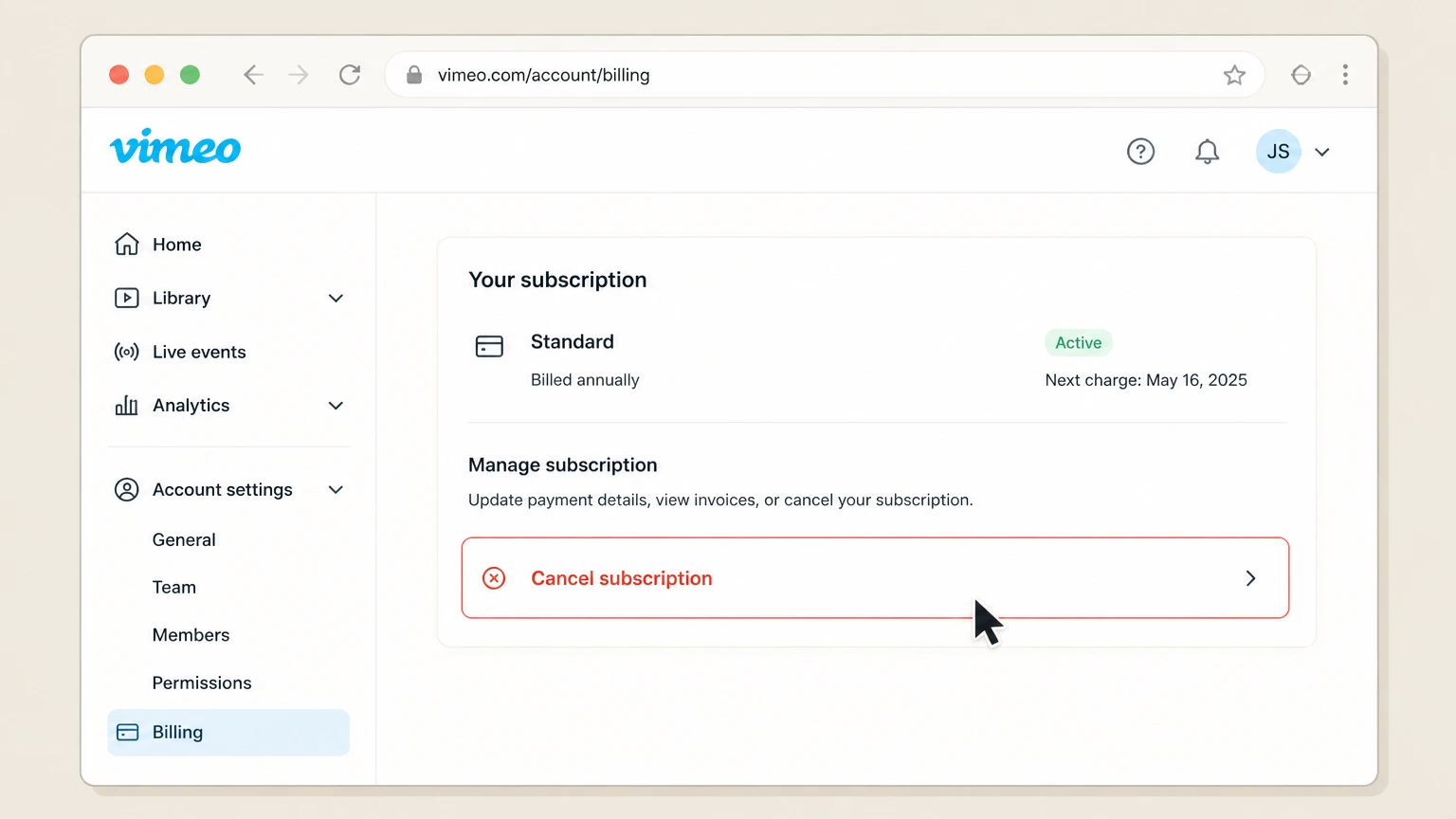Click the Active status badge
Viewport: 1456px width, 819px height.
coord(1079,342)
